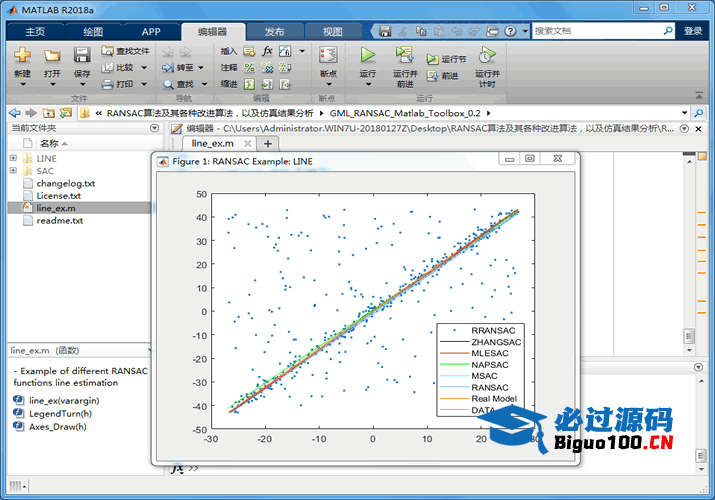Click the NAPSAC legend entry
The height and width of the screenshot is (500, 715).
pos(490,365)
